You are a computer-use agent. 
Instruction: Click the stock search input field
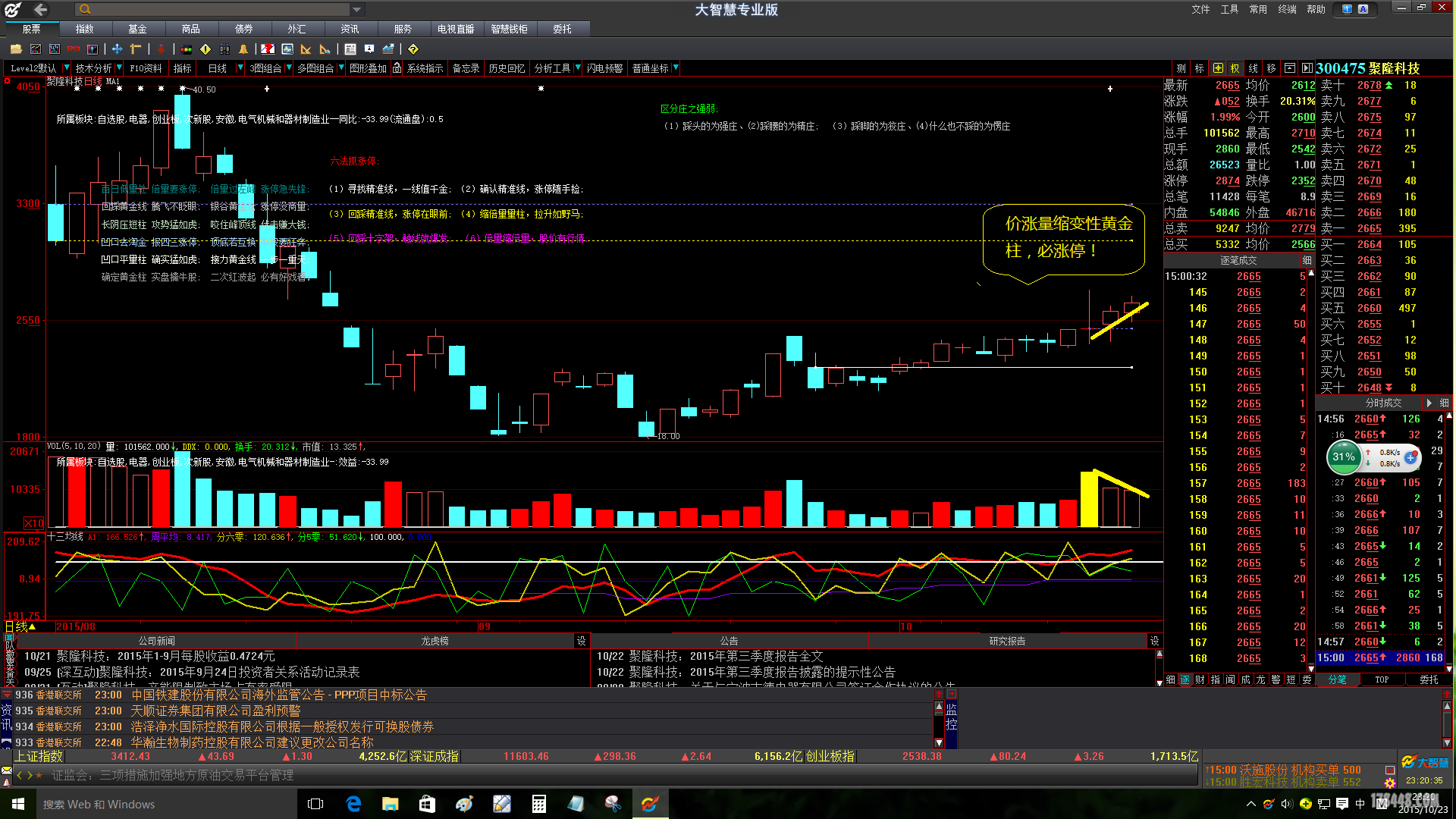coord(220,9)
